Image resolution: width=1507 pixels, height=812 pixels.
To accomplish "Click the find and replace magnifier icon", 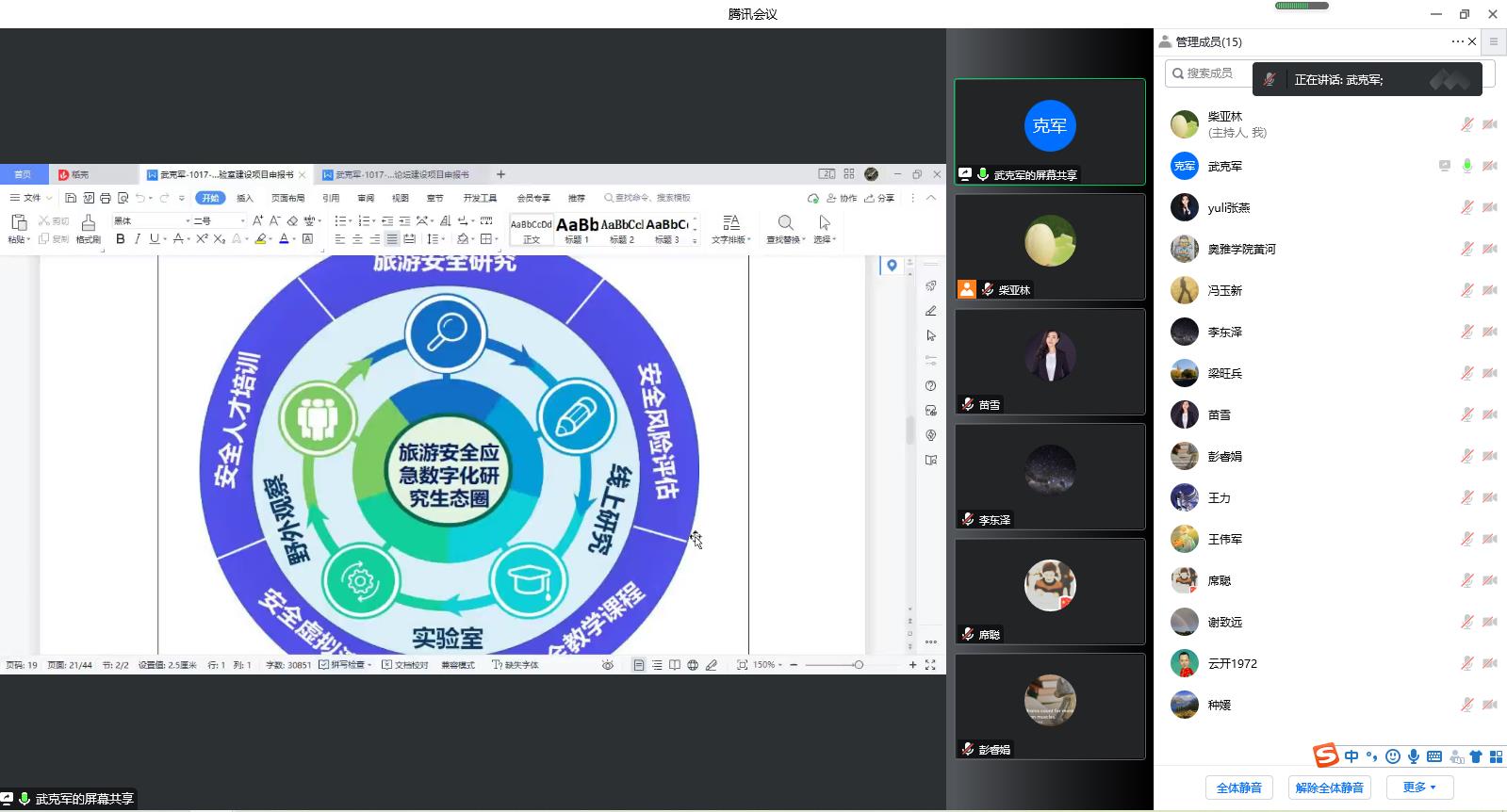I will pos(784,223).
